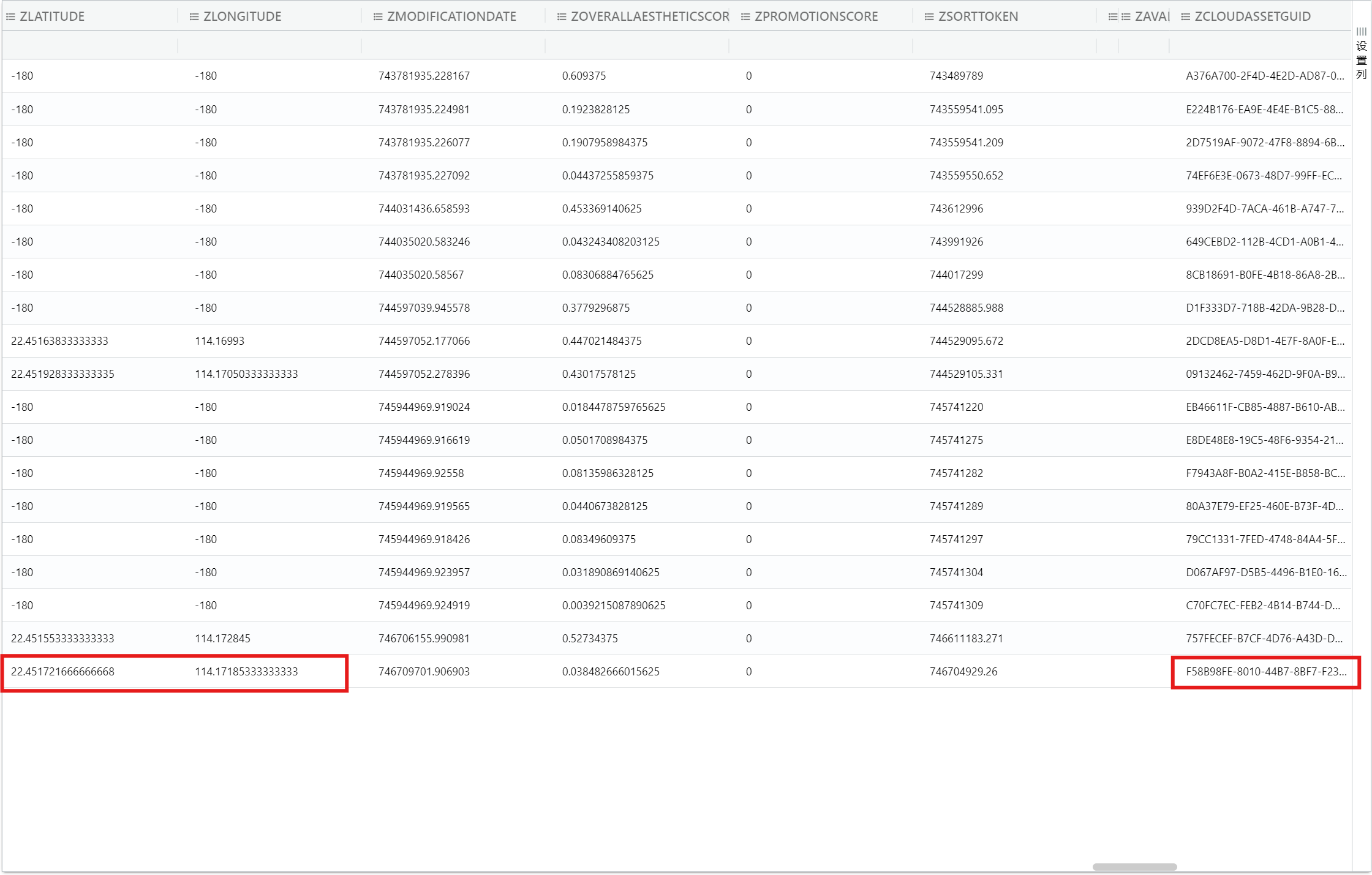Open the ZCLOUDASSETGUID column menu icon
This screenshot has width=1372, height=875.
(x=1186, y=17)
